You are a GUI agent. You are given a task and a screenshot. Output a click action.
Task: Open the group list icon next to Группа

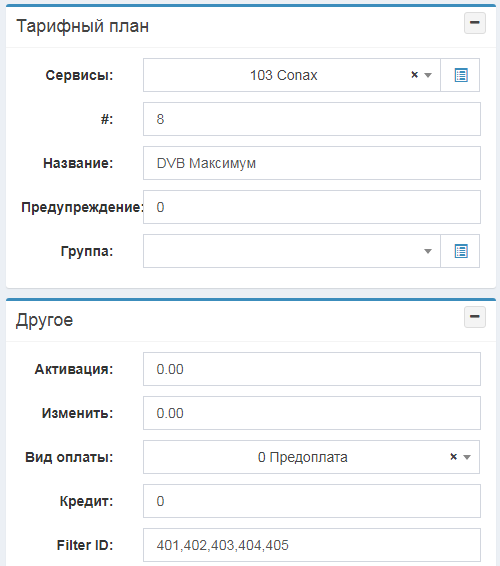click(x=460, y=251)
